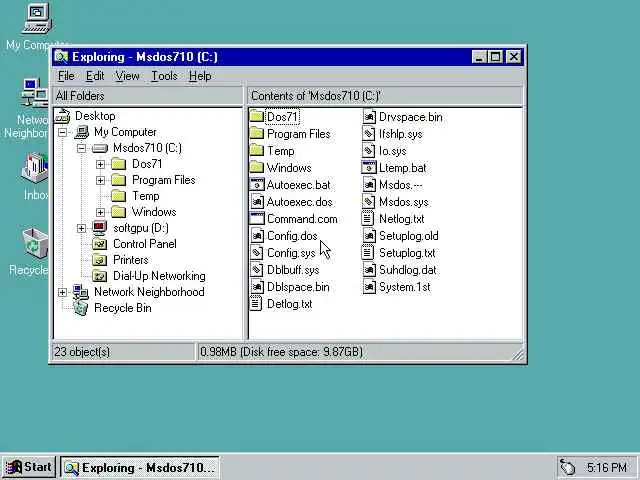
Task: Collapse the Msdos710 (C:) tree node
Action: point(81,148)
